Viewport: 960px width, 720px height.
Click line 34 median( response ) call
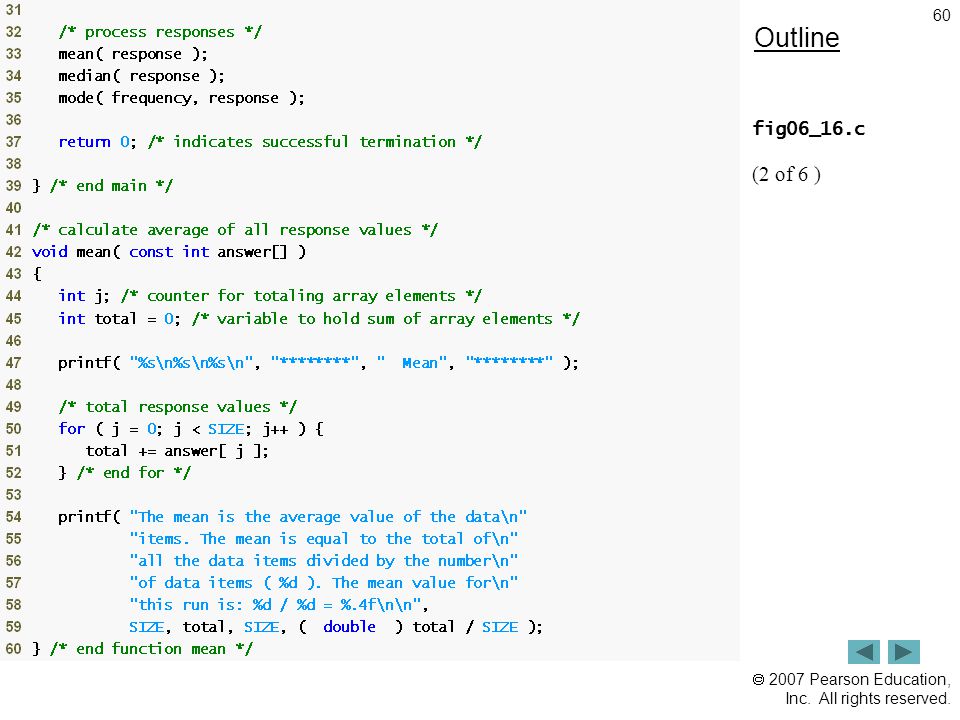pyautogui.click(x=141, y=76)
